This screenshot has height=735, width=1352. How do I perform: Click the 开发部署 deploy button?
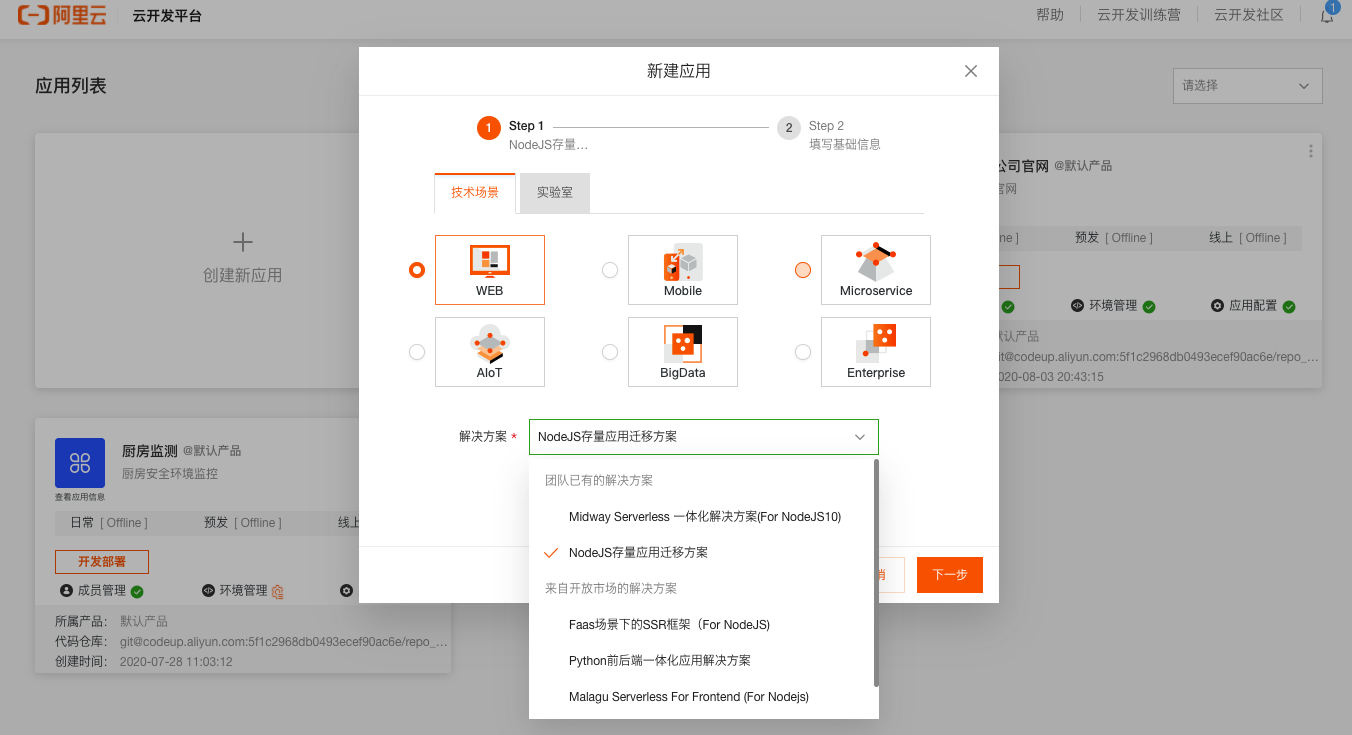pos(101,561)
